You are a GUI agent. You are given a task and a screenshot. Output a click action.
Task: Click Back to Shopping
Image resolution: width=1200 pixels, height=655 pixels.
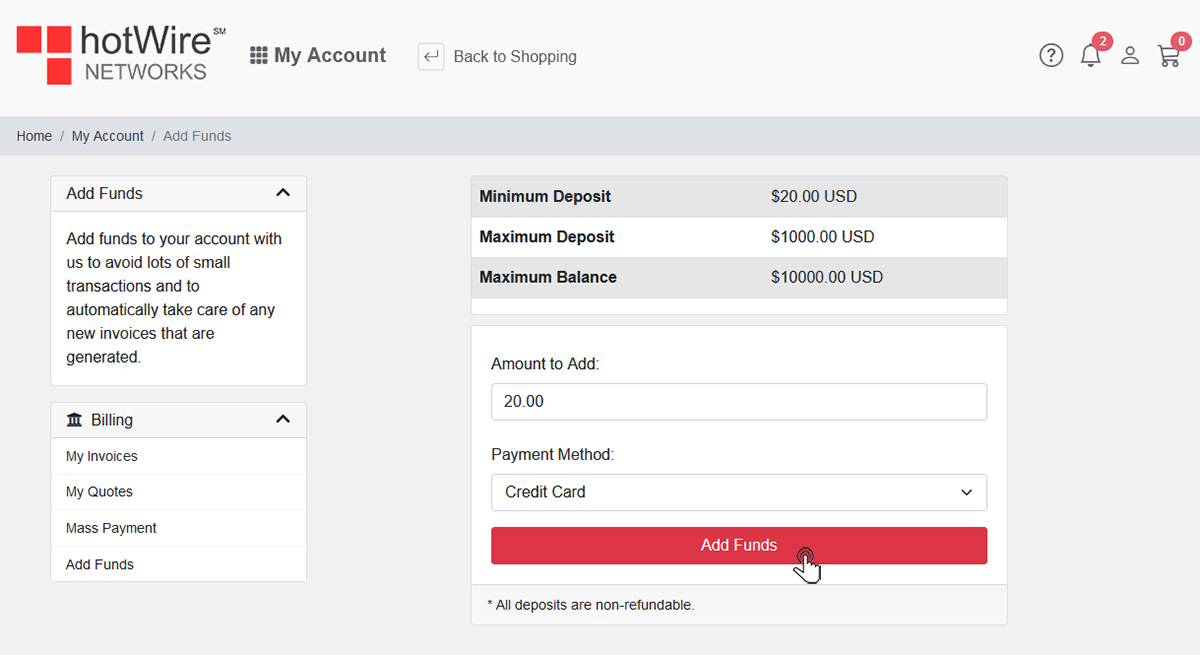click(514, 57)
